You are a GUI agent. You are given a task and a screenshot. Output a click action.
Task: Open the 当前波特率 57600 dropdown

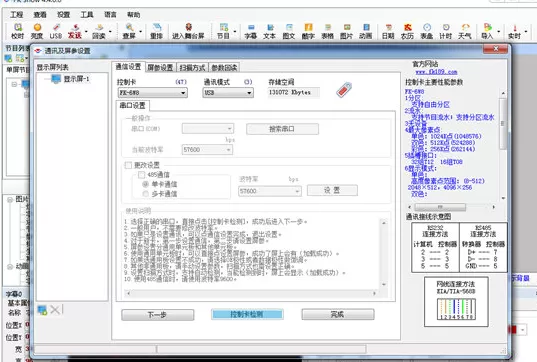click(207, 150)
